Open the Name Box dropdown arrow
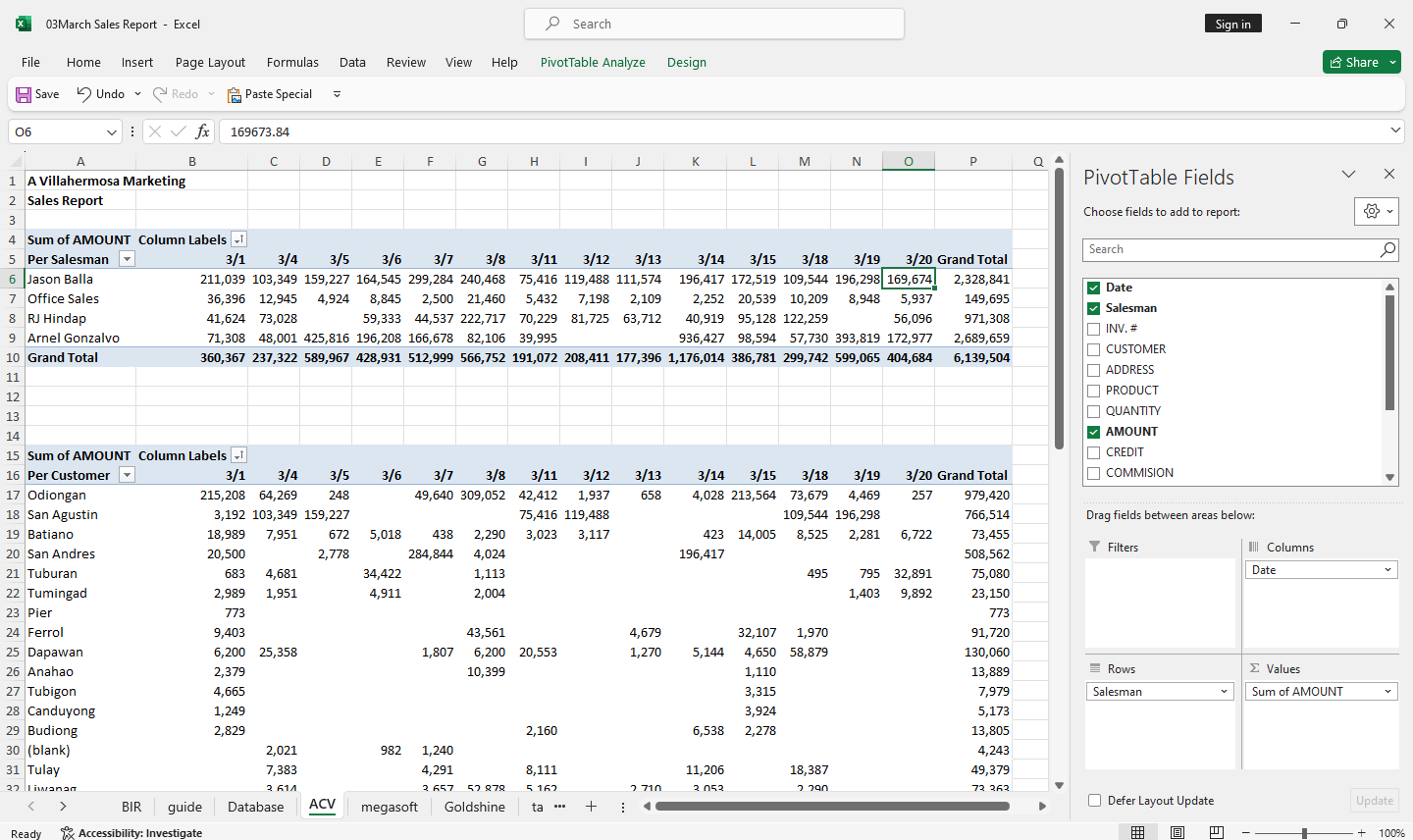 [112, 131]
